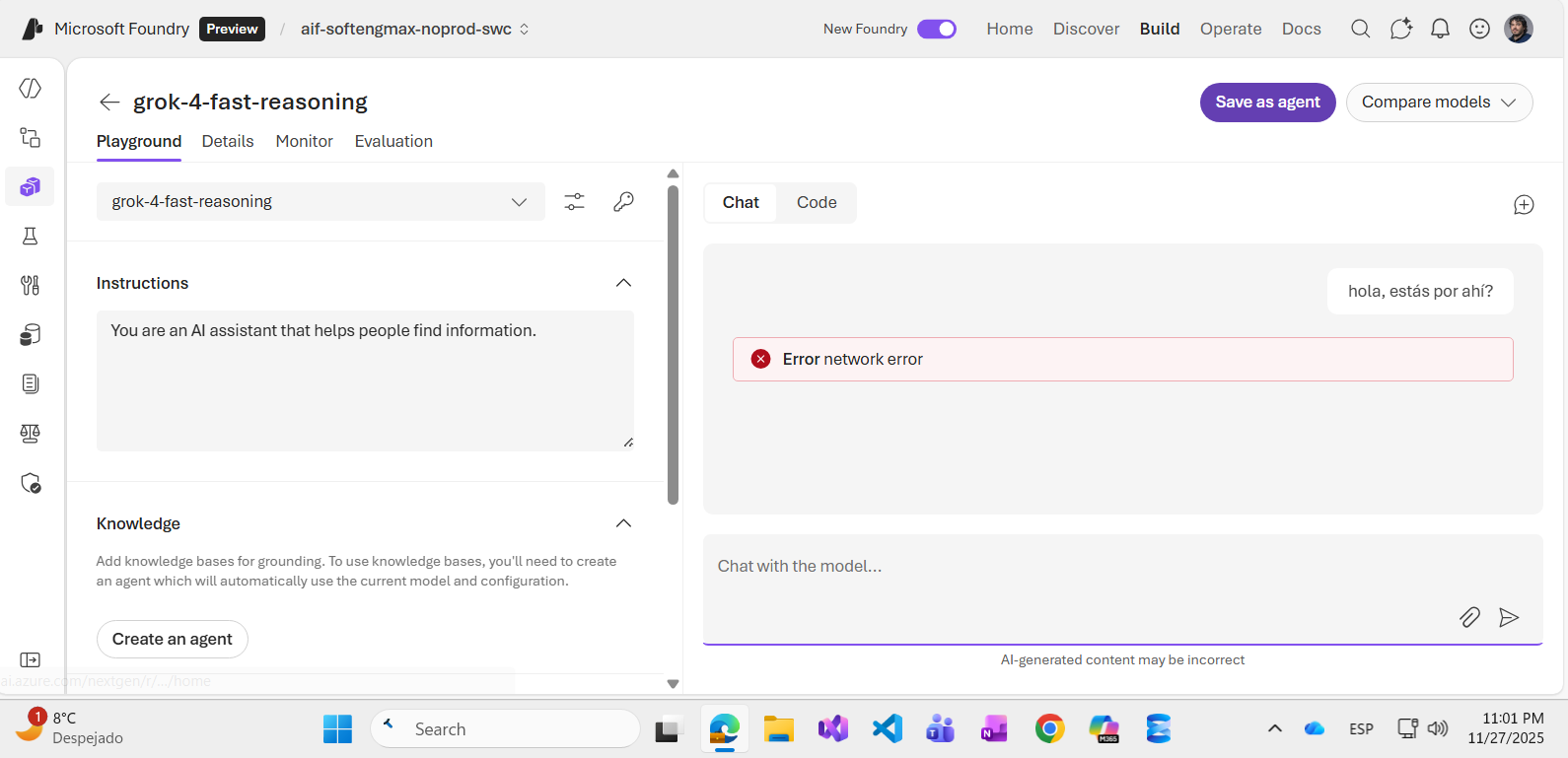Viewport: 1568px width, 758px height.
Task: Click the Save as agent button
Action: point(1268,103)
